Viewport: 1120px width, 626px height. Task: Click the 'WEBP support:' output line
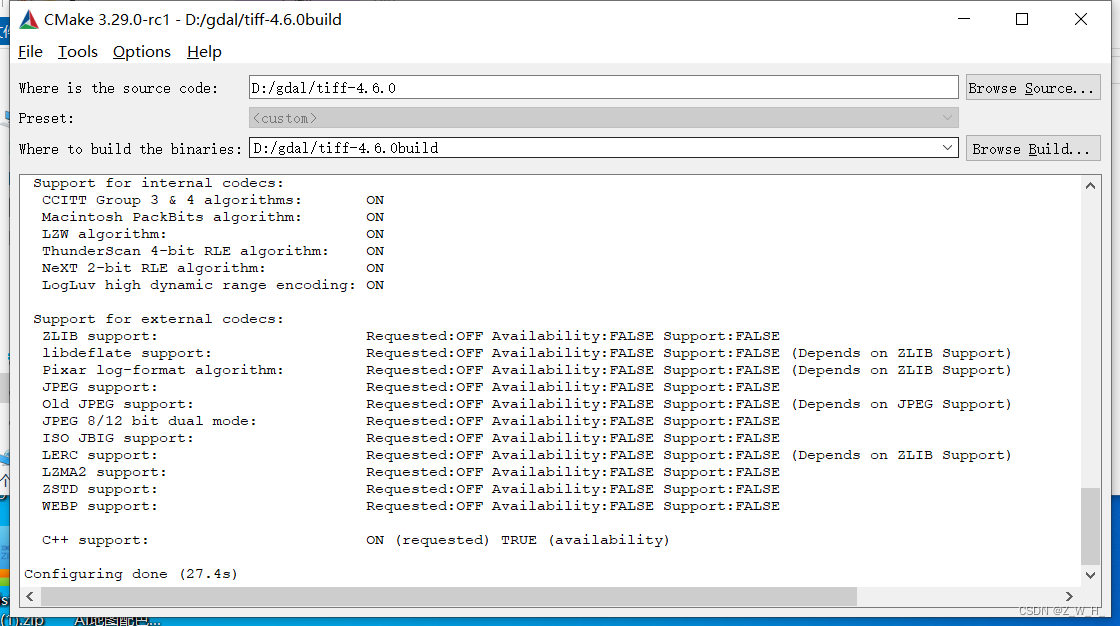coord(411,506)
